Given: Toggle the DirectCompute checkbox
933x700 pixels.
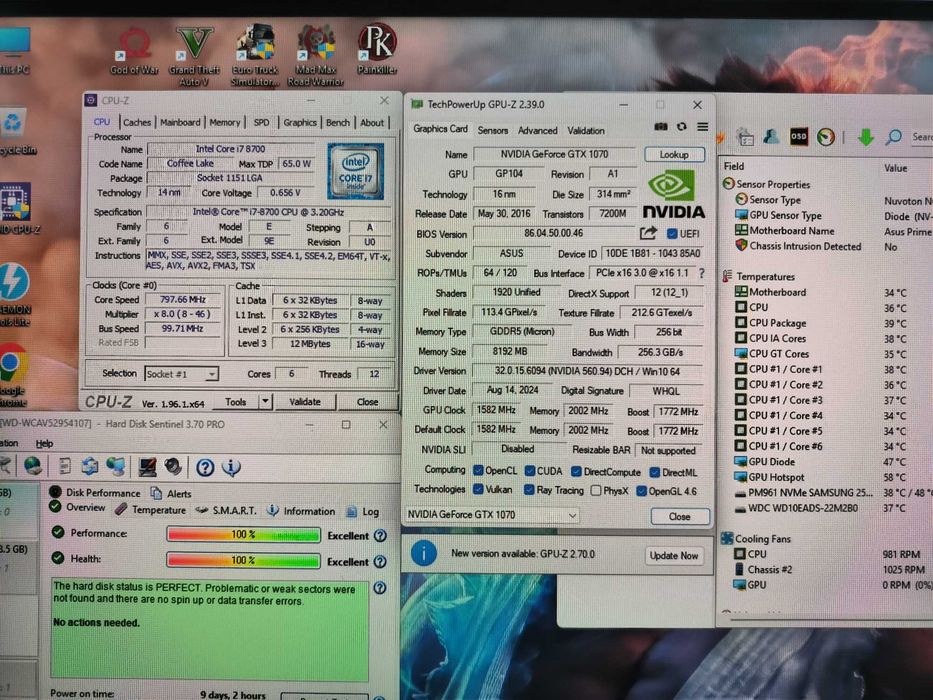Looking at the screenshot, I should (x=576, y=471).
